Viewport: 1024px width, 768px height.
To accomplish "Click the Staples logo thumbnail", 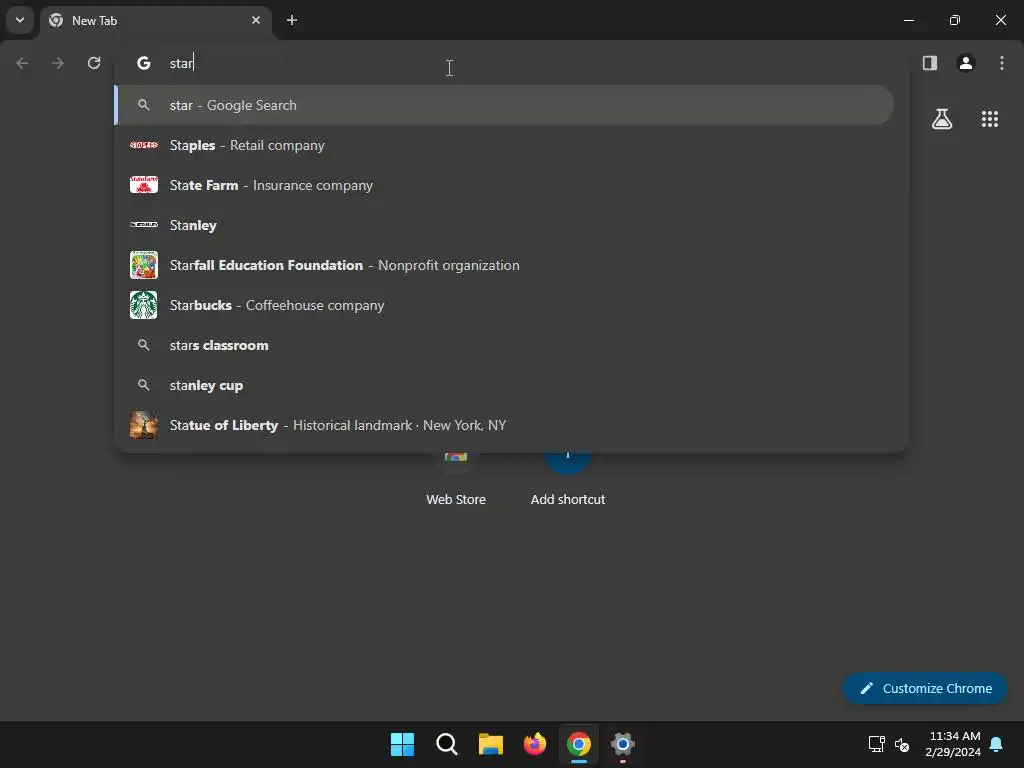I will coord(144,145).
